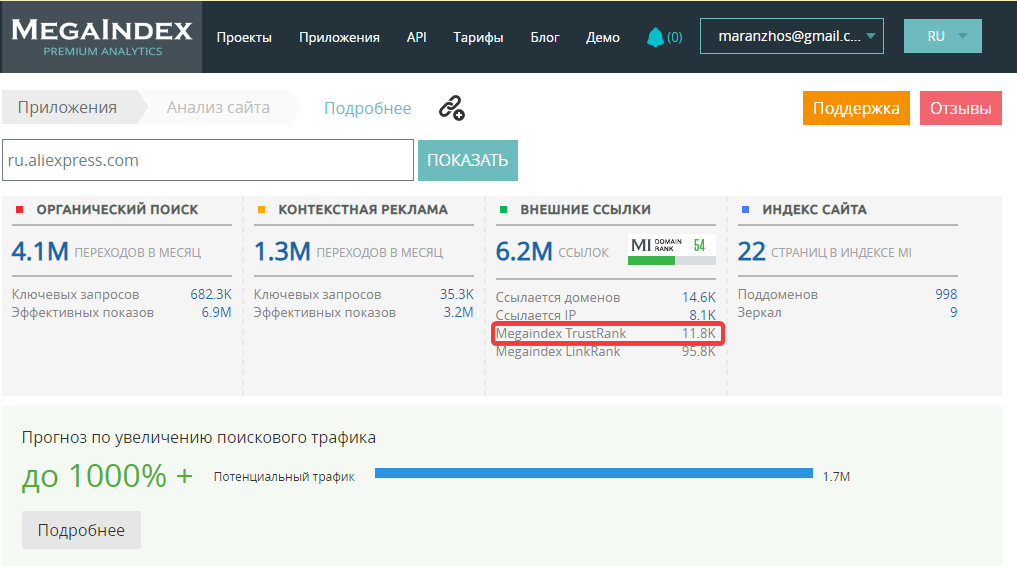This screenshot has width=1017, height=566.
Task: Click the 6.2M external links value
Action: pyautogui.click(x=524, y=252)
